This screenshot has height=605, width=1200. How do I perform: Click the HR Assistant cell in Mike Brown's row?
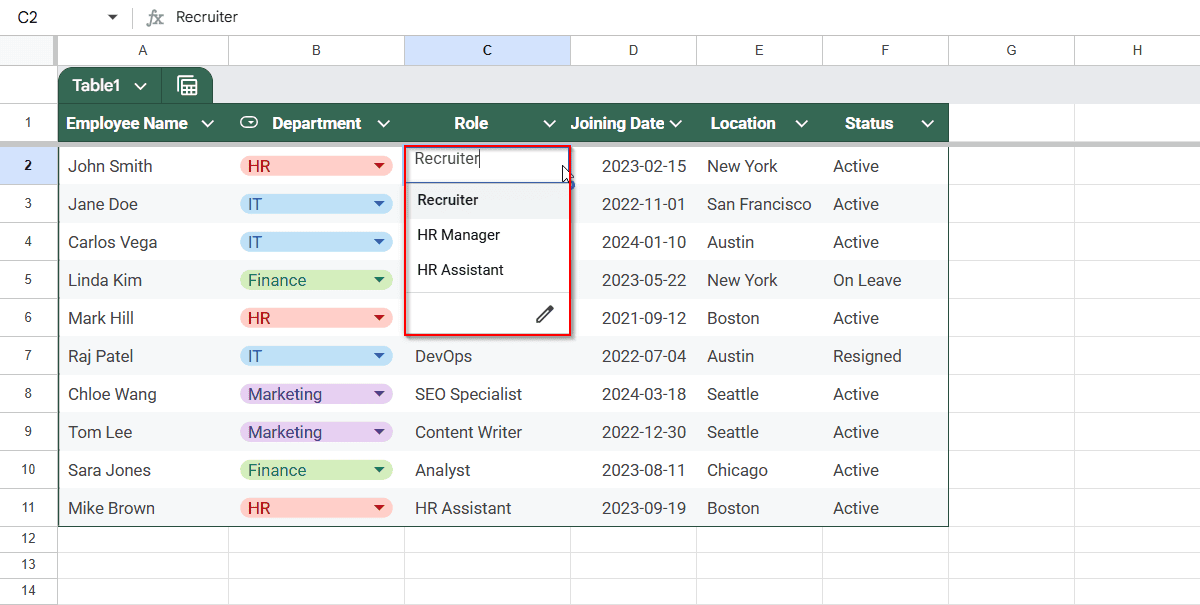coord(487,508)
